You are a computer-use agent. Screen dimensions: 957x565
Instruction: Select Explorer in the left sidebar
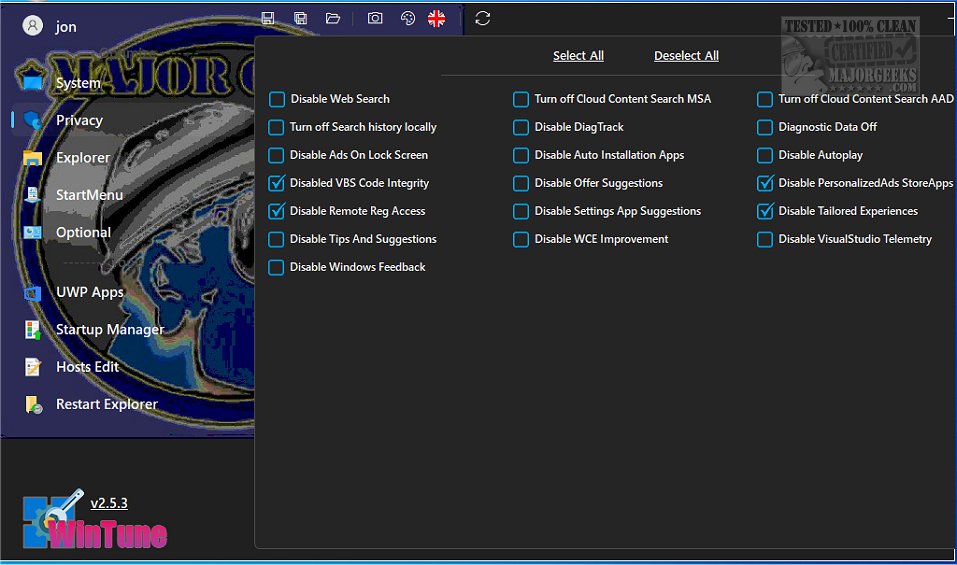coord(82,157)
